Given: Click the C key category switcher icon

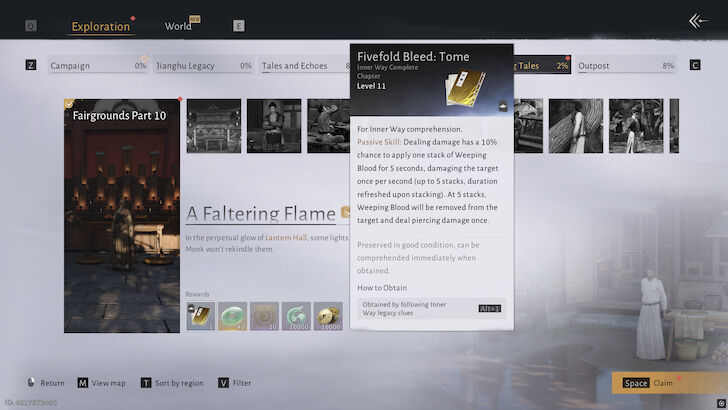Looking at the screenshot, I should (695, 65).
